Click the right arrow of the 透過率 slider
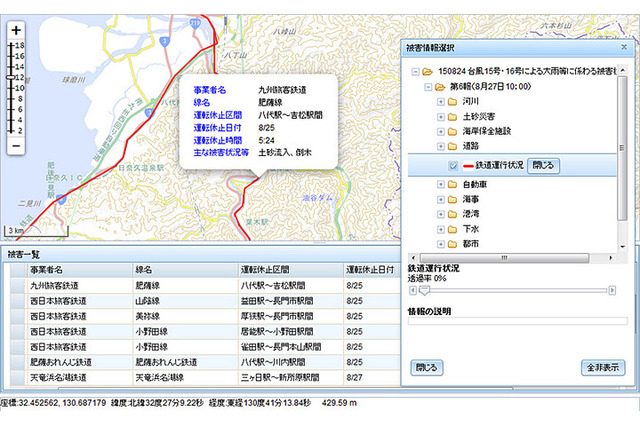Screen dimensions: 640x426 612,290
